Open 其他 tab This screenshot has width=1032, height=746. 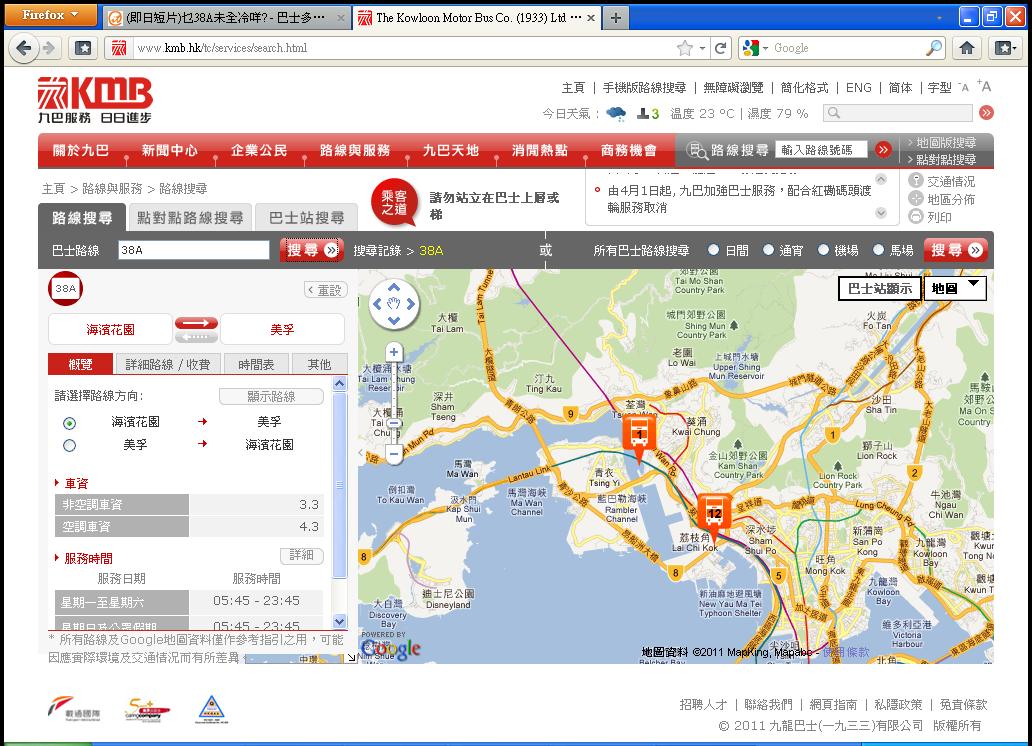tap(319, 364)
